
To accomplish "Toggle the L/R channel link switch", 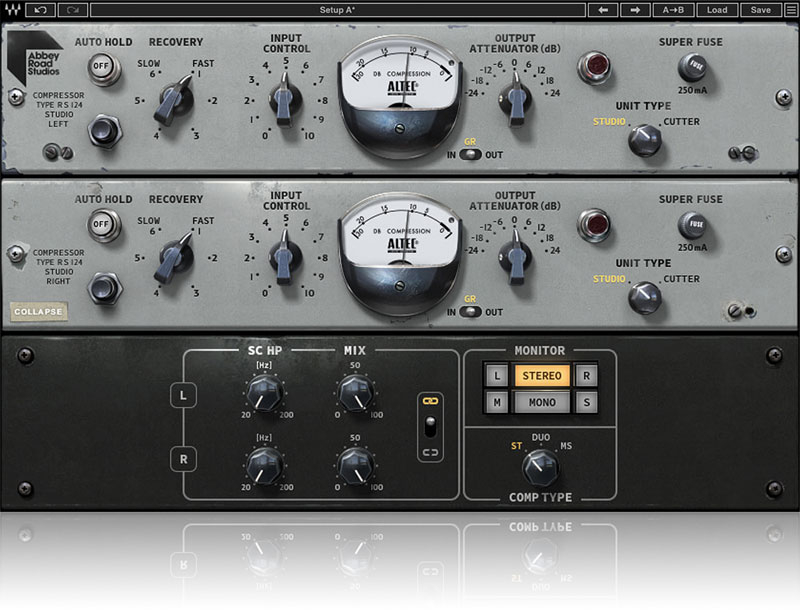I will pyautogui.click(x=429, y=427).
